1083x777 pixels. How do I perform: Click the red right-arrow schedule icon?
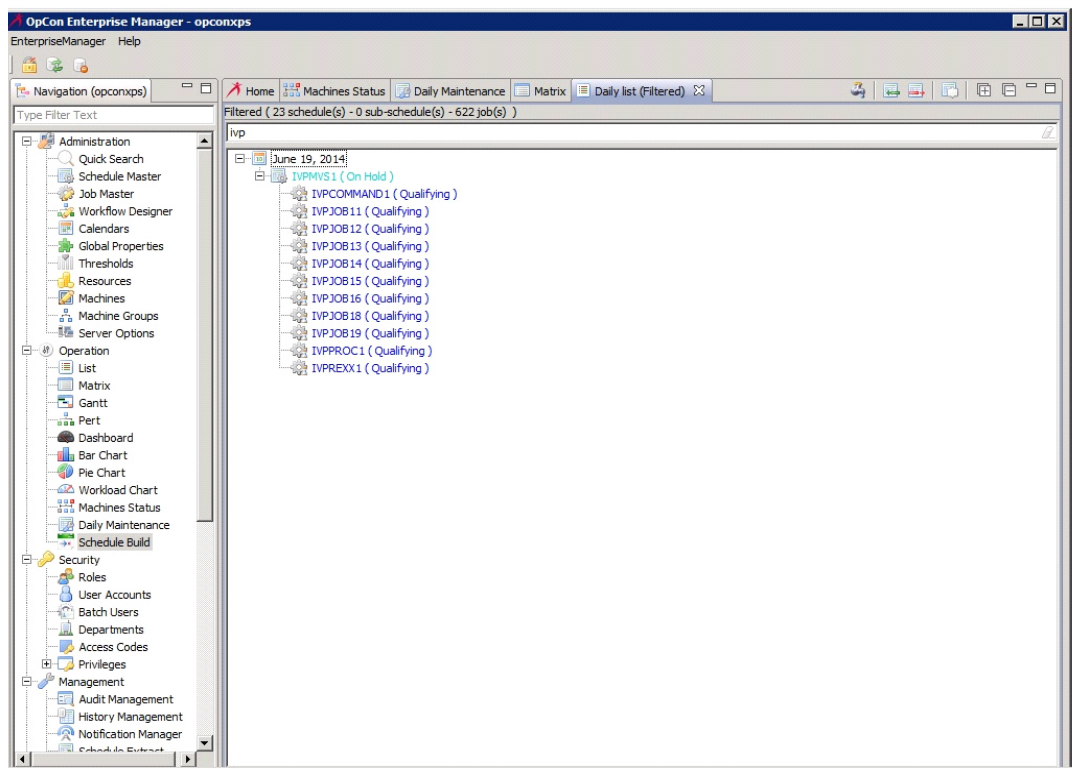point(916,90)
